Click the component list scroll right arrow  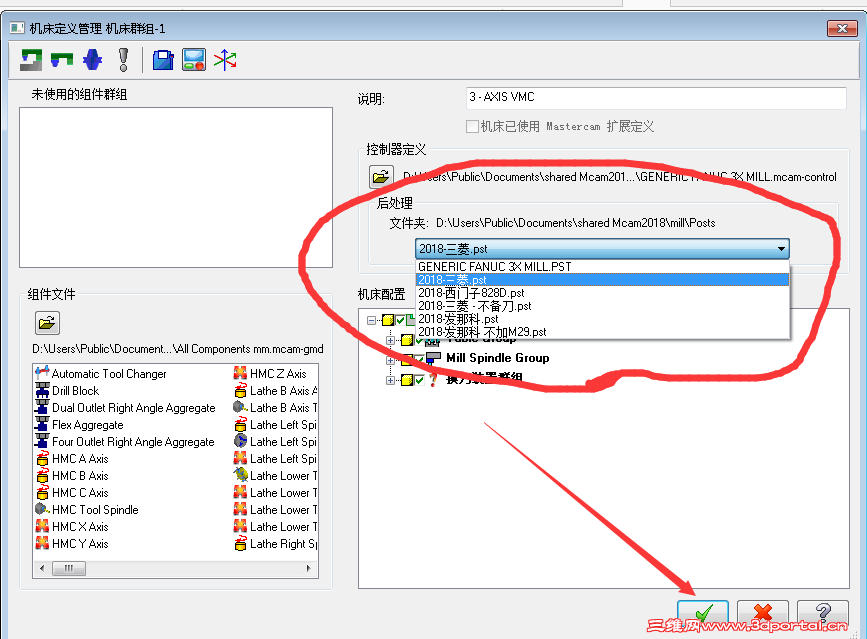(309, 568)
